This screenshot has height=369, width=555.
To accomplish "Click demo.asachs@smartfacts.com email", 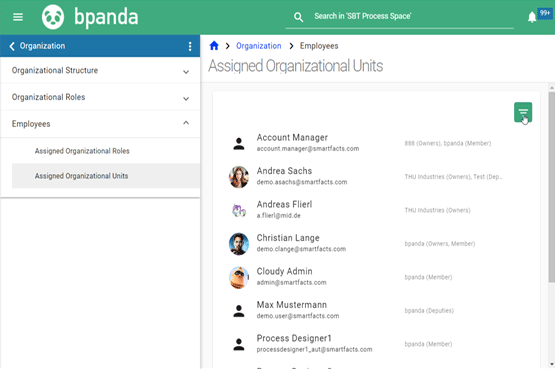I will 302,182.
